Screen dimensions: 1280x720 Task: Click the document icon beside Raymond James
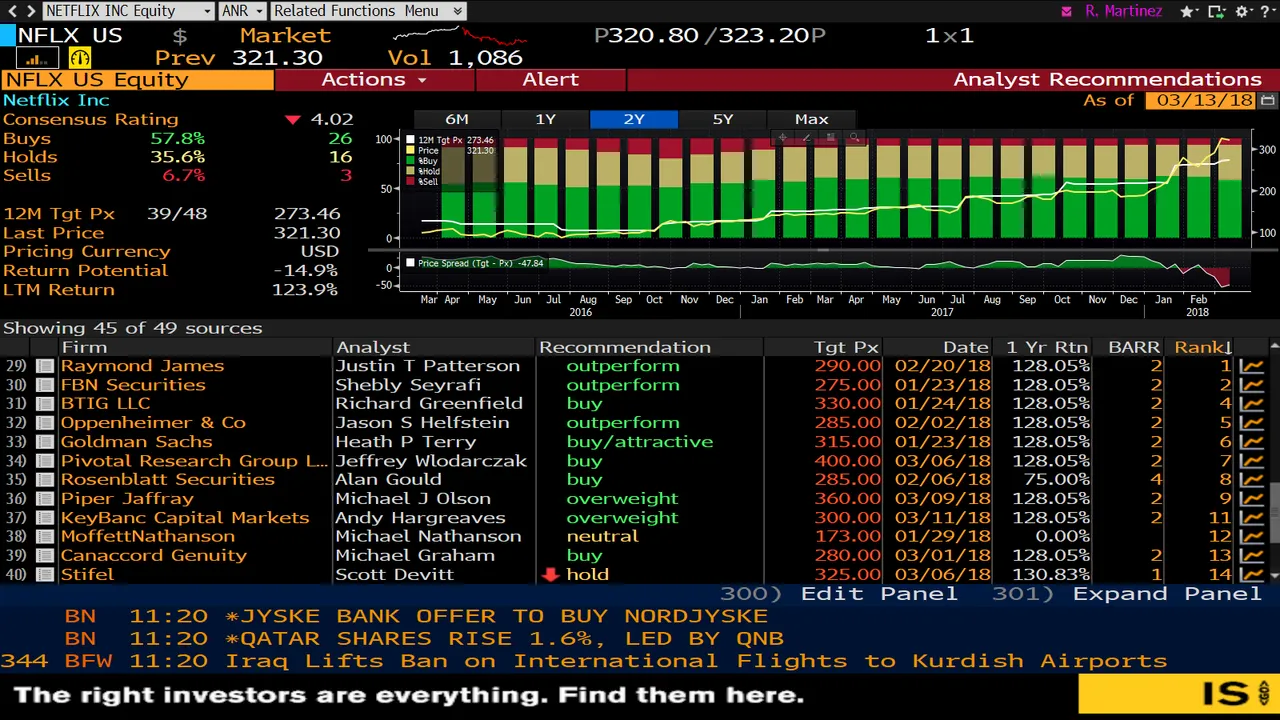click(x=45, y=366)
